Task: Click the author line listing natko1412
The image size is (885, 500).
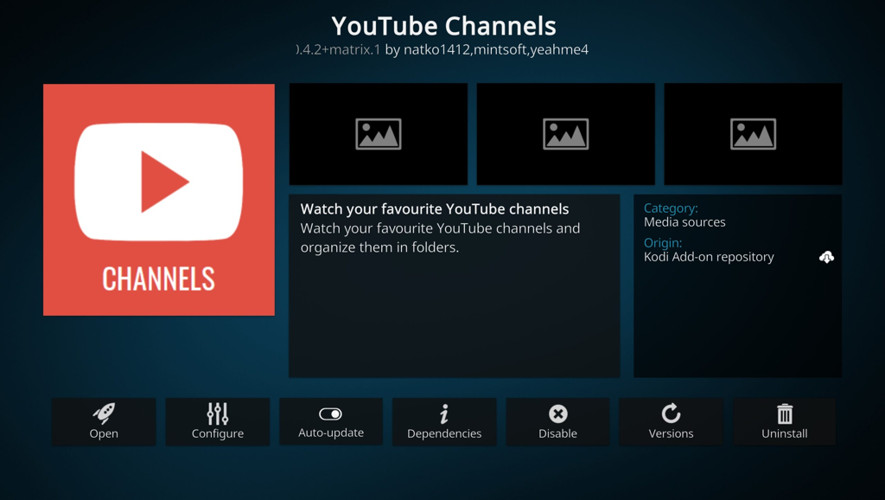Action: click(x=443, y=49)
